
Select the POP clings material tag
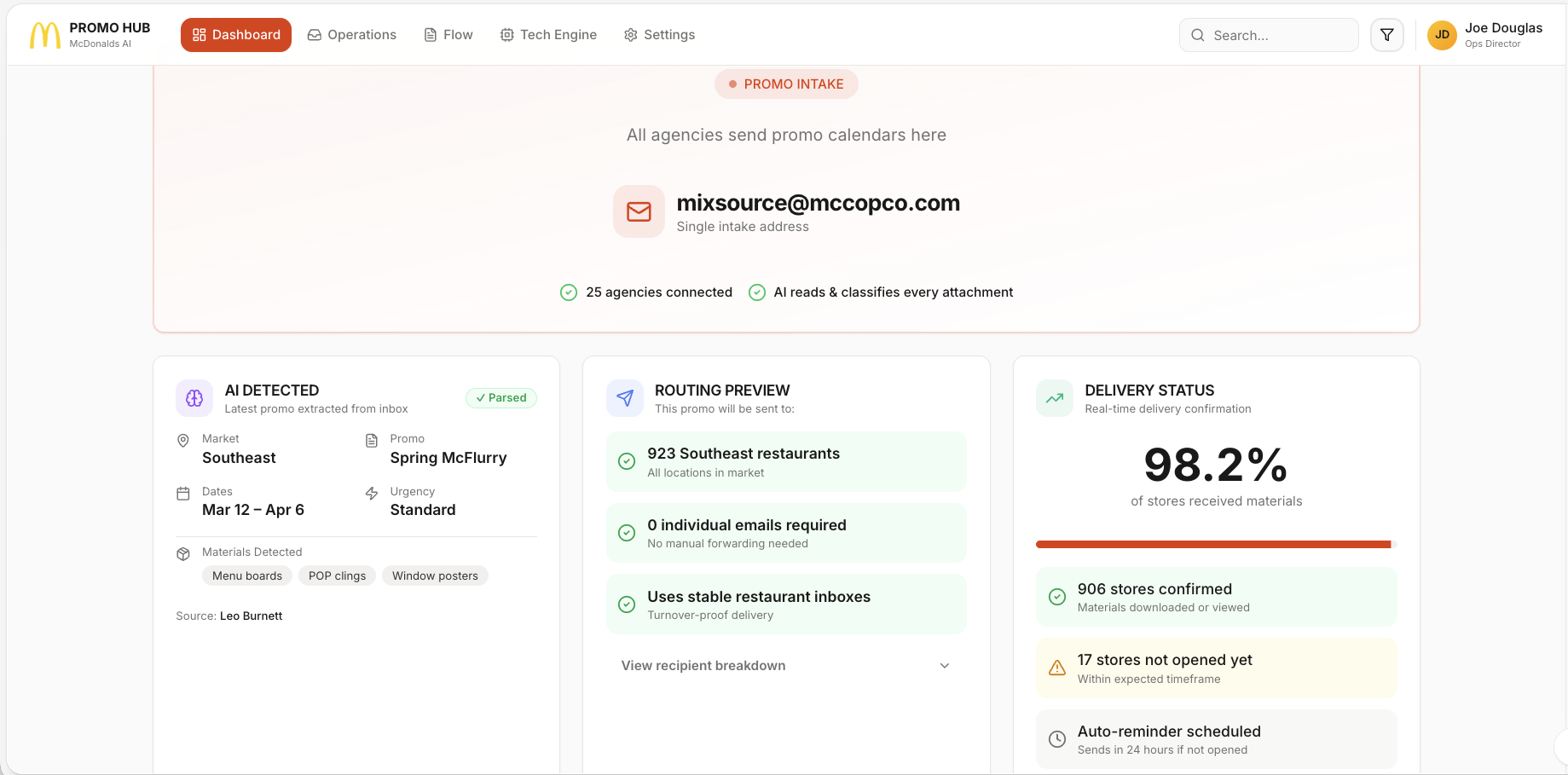(x=337, y=576)
